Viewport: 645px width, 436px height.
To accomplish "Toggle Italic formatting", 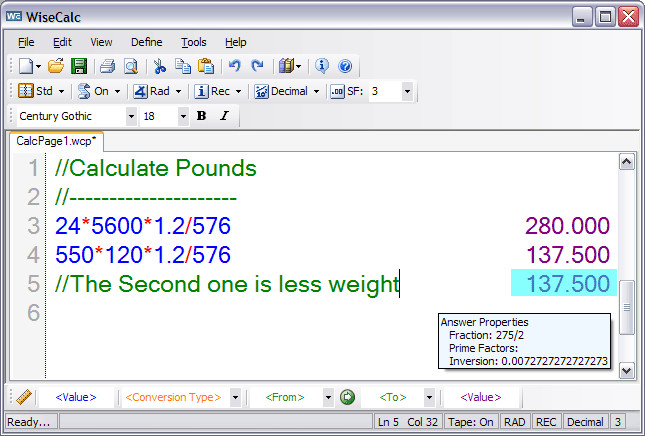I will click(x=224, y=116).
